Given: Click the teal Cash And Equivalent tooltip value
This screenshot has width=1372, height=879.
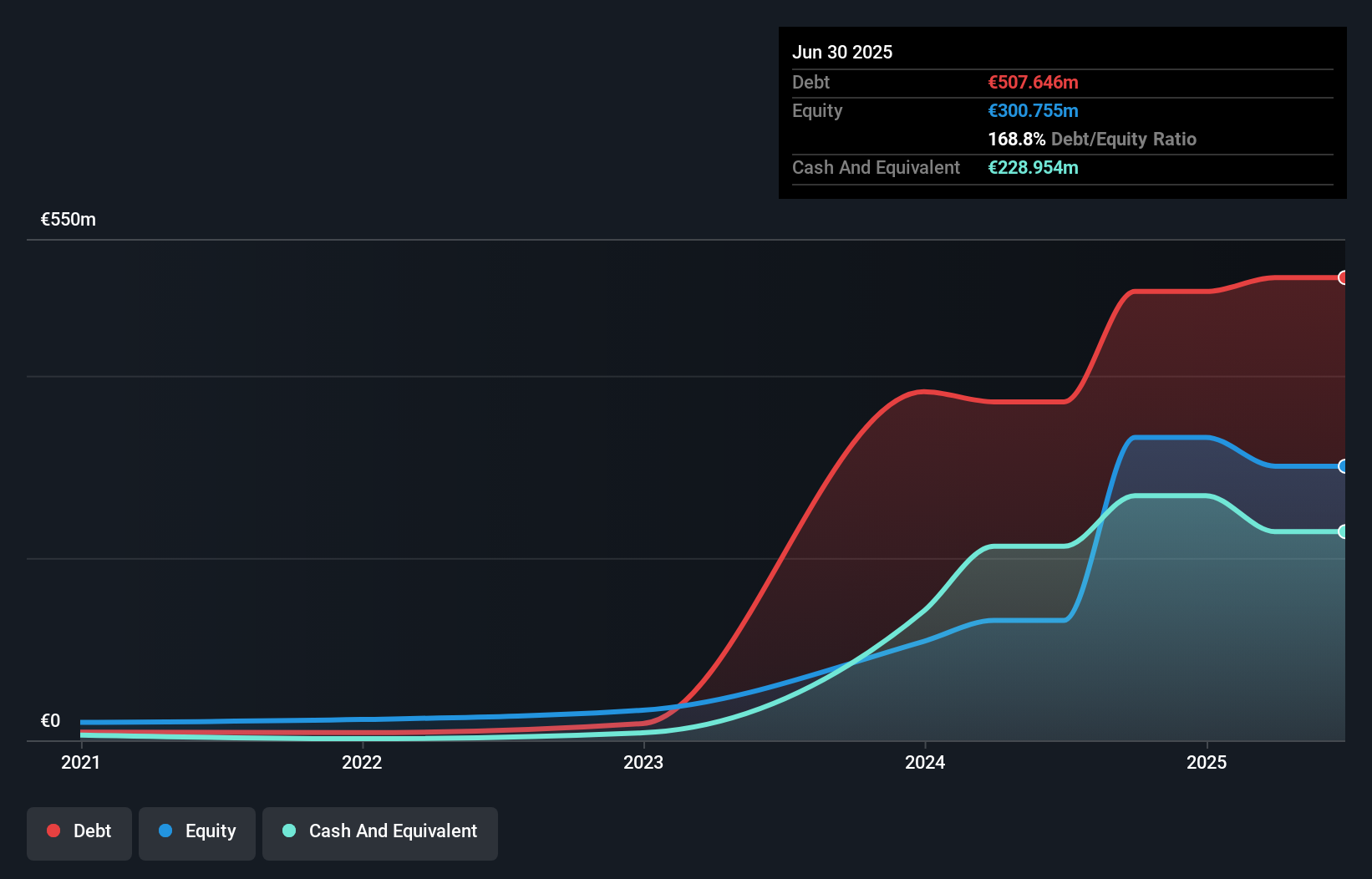Looking at the screenshot, I should [1033, 168].
